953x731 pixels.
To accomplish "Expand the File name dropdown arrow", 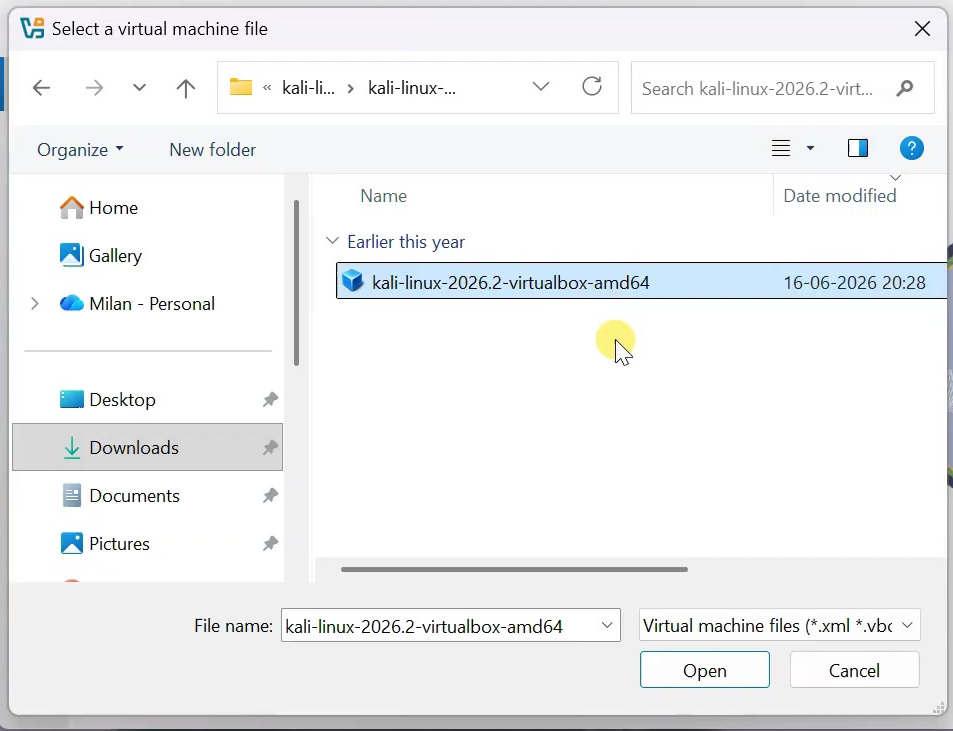I will point(607,625).
